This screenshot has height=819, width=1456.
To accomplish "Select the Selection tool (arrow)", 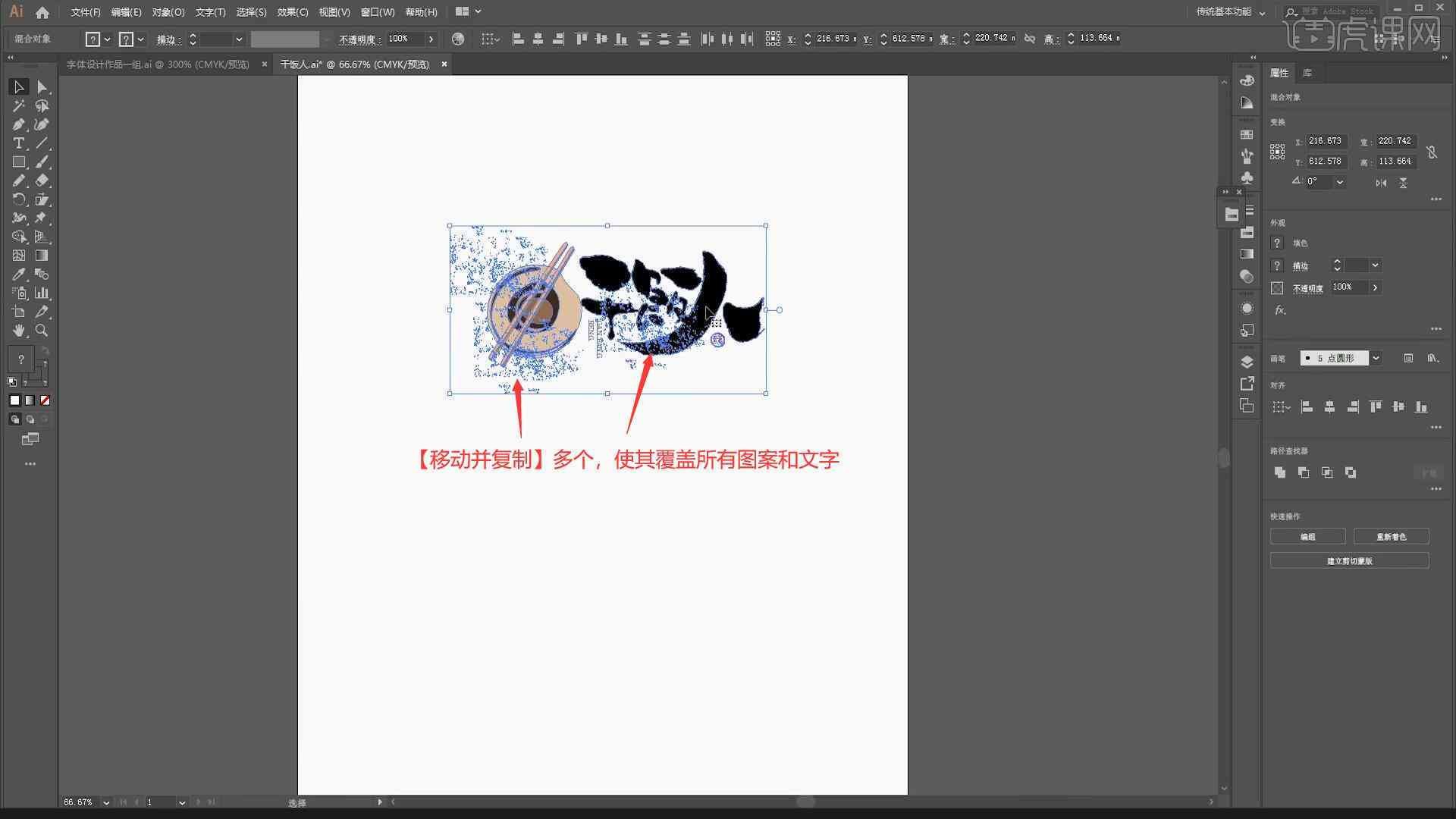I will pyautogui.click(x=18, y=86).
